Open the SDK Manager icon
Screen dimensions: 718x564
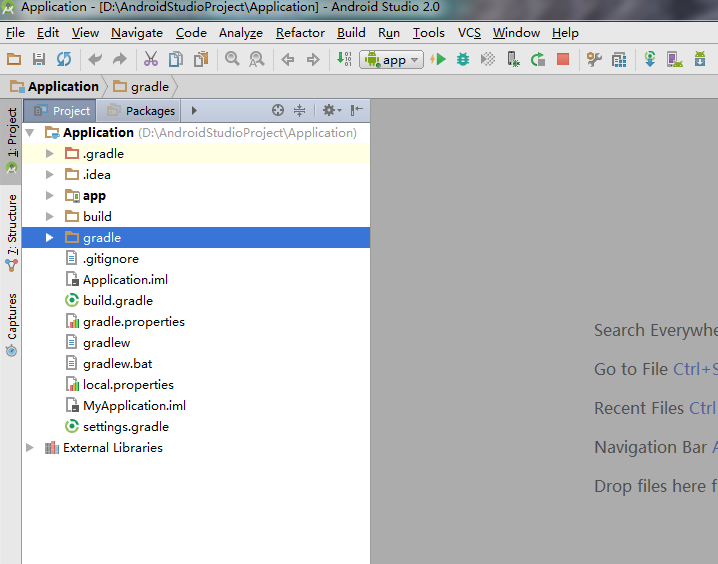(x=700, y=59)
